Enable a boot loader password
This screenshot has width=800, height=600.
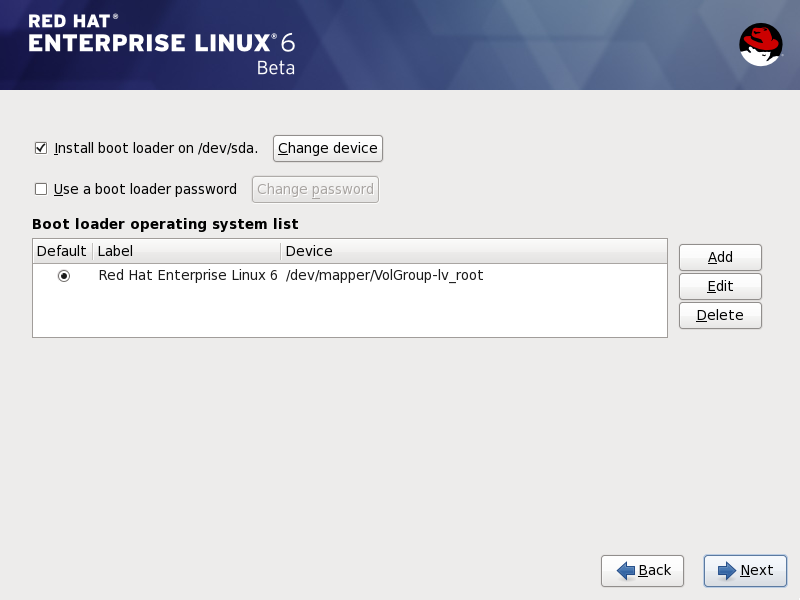click(x=39, y=189)
